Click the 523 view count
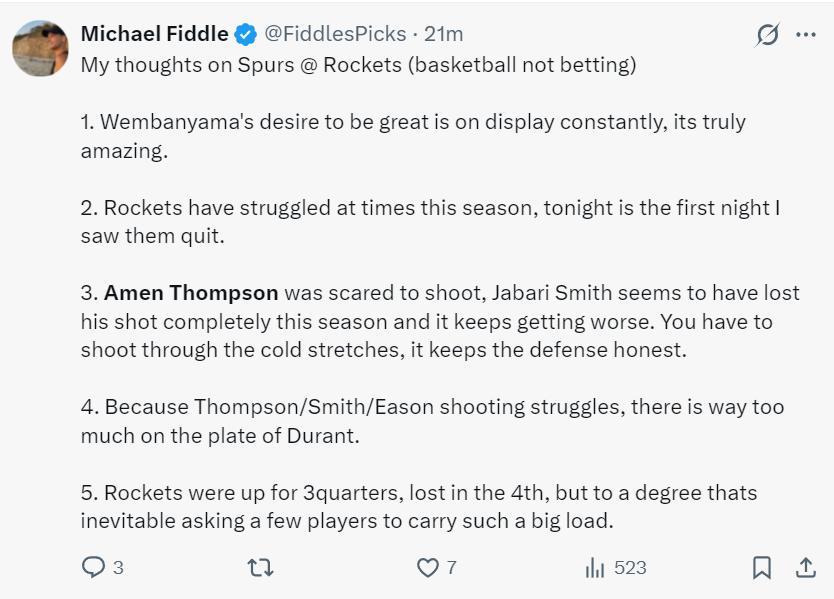 [x=630, y=568]
